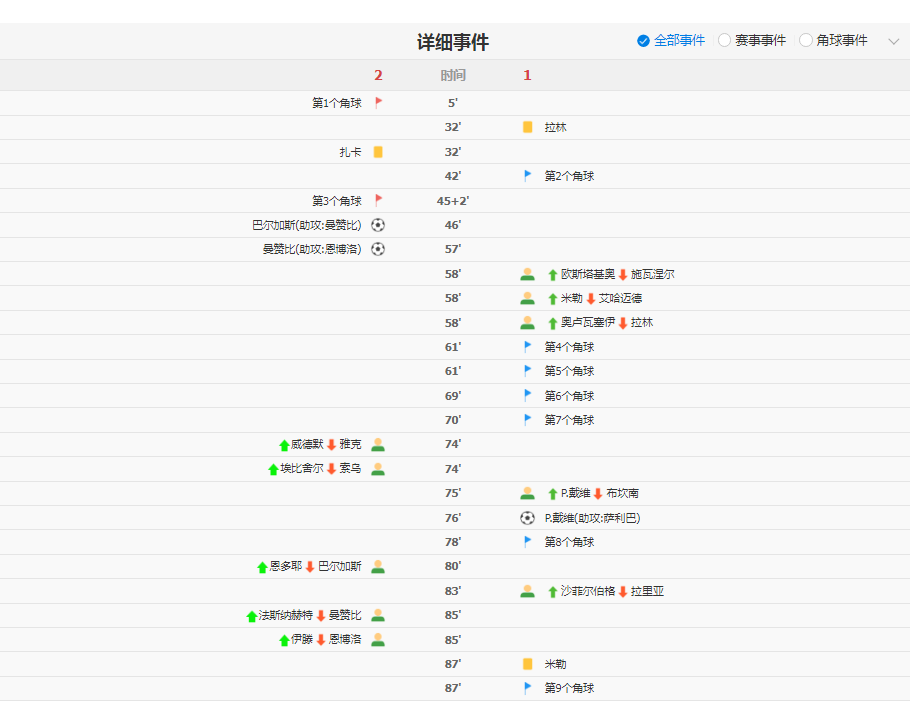
Task: Click red flag for 第3个角球
Action: (378, 200)
